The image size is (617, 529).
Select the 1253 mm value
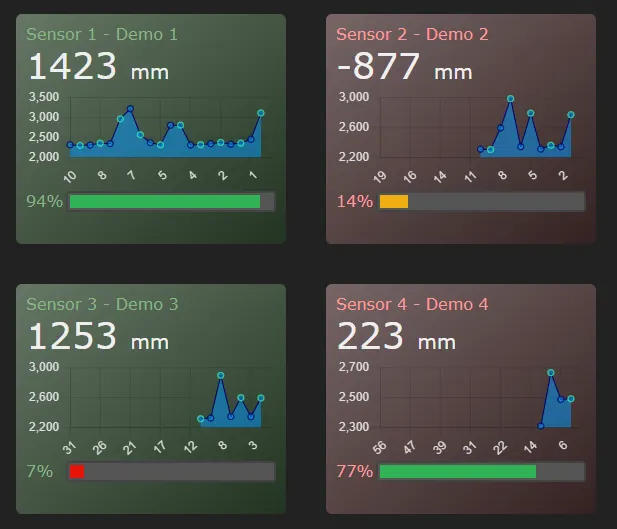pos(97,338)
